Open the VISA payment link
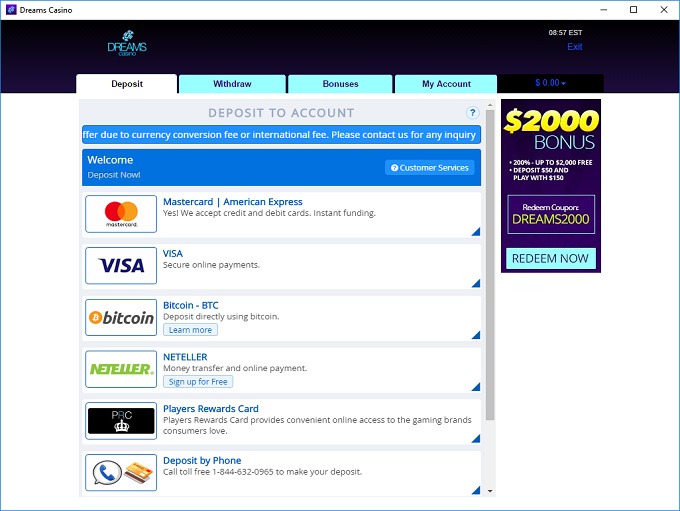 tap(173, 253)
